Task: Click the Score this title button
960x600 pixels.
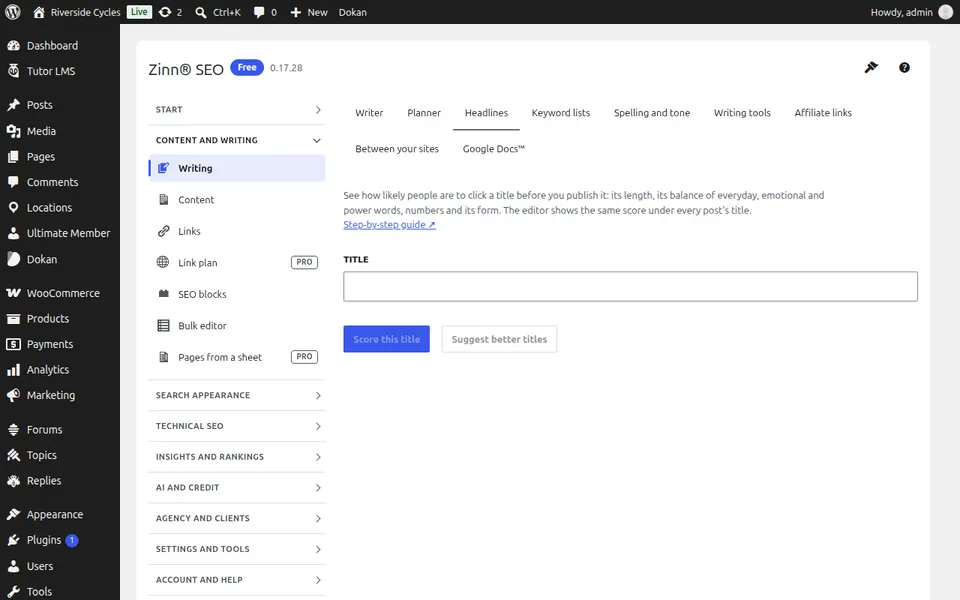Action: [386, 339]
